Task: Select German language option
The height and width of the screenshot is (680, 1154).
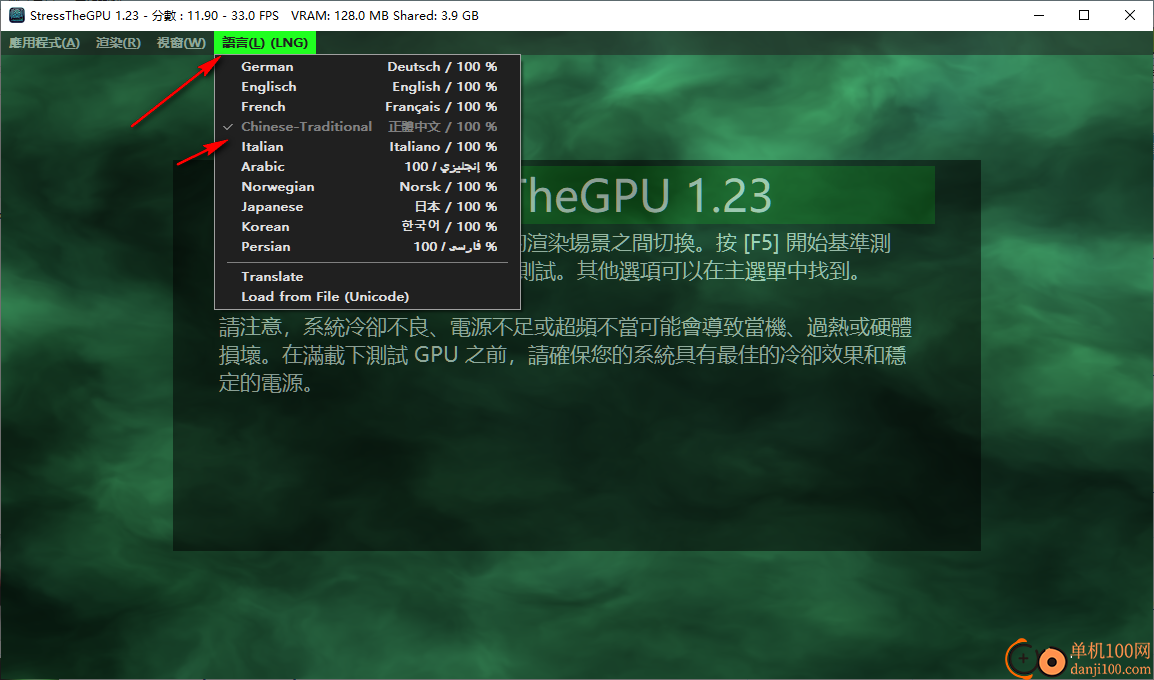Action: (367, 66)
